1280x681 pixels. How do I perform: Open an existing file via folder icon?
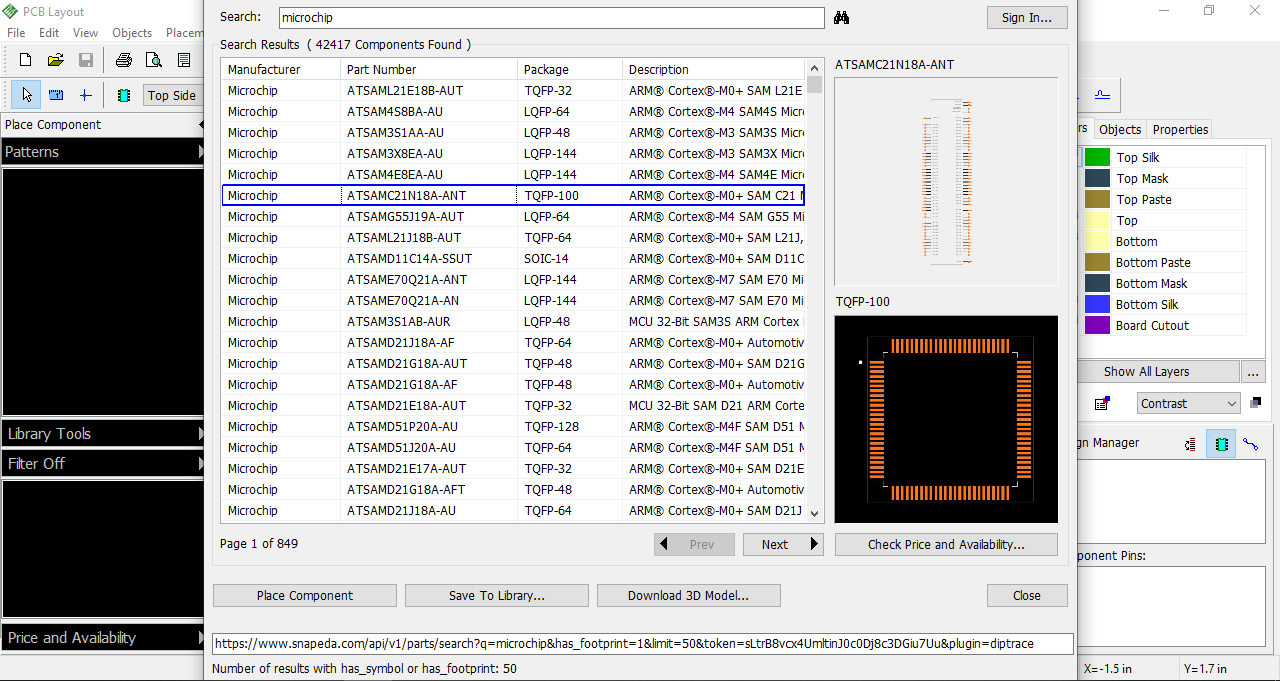point(55,60)
